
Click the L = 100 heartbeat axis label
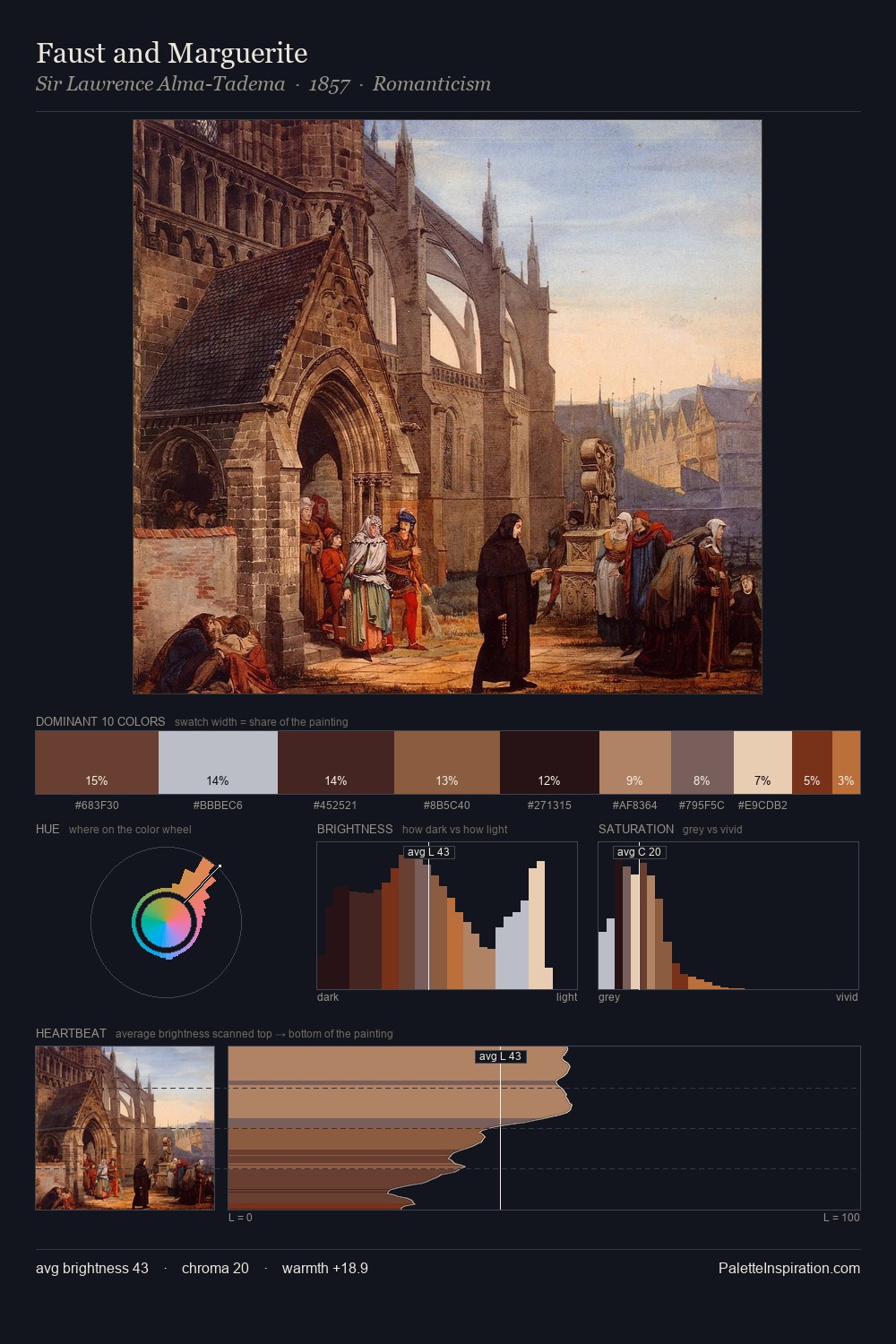841,1218
